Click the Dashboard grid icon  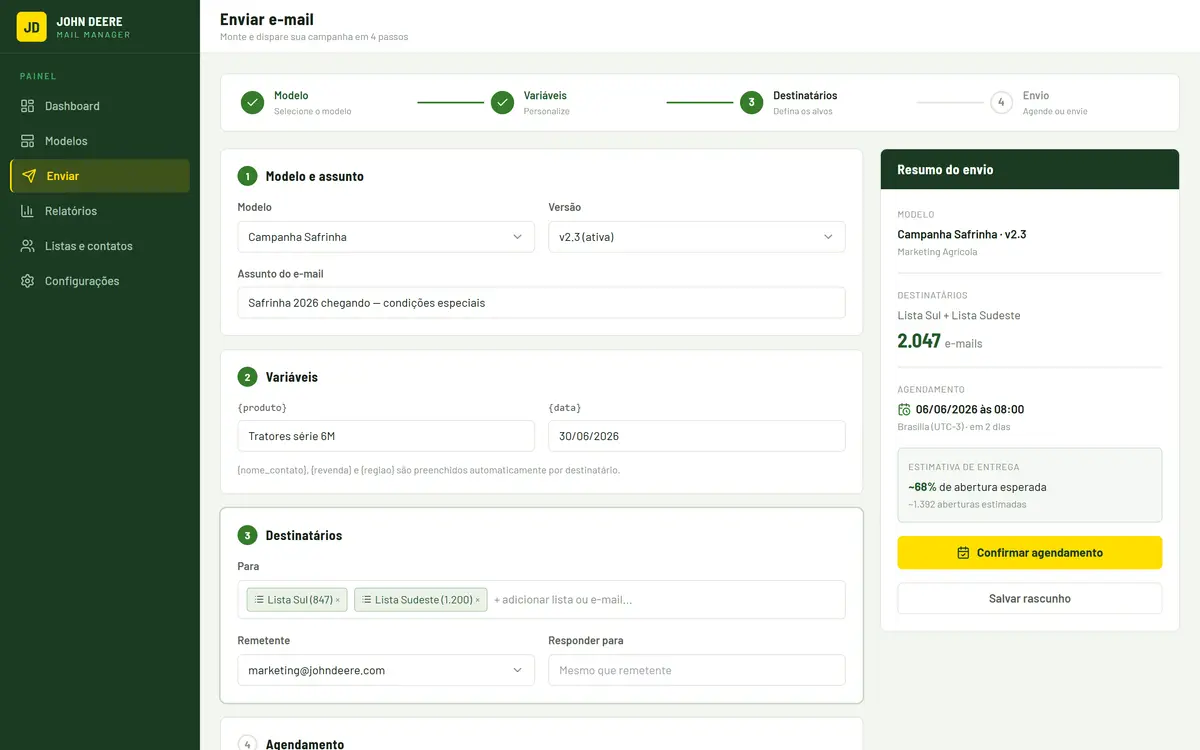[x=28, y=106]
